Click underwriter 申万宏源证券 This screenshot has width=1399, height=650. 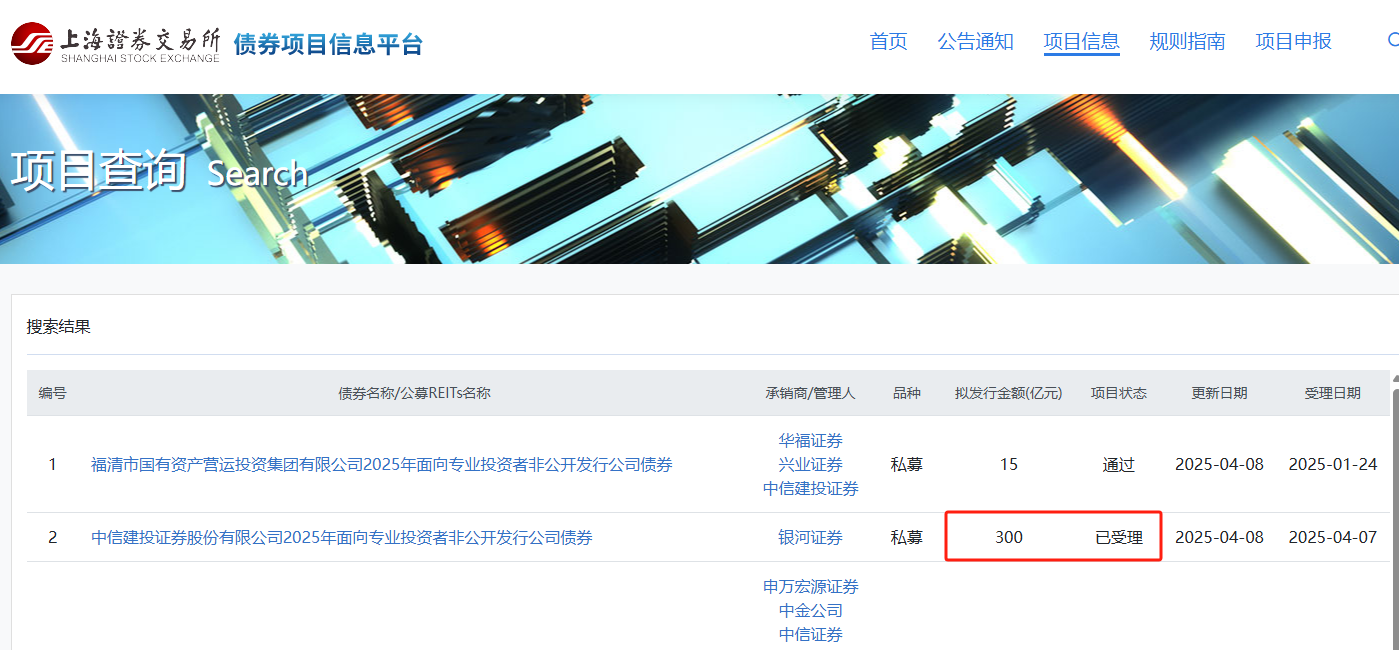[x=811, y=586]
